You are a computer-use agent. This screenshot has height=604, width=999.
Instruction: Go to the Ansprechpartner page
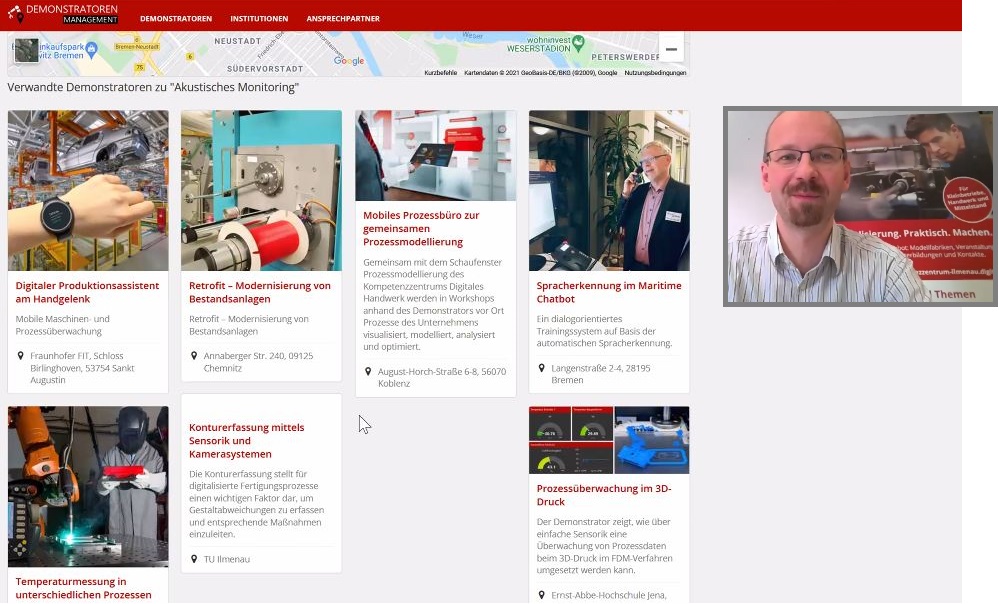343,19
